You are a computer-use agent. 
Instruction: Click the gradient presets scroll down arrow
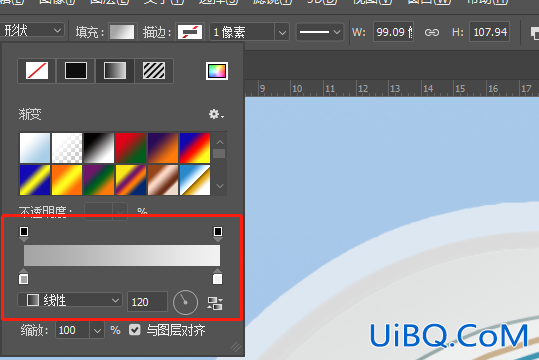(x=220, y=186)
